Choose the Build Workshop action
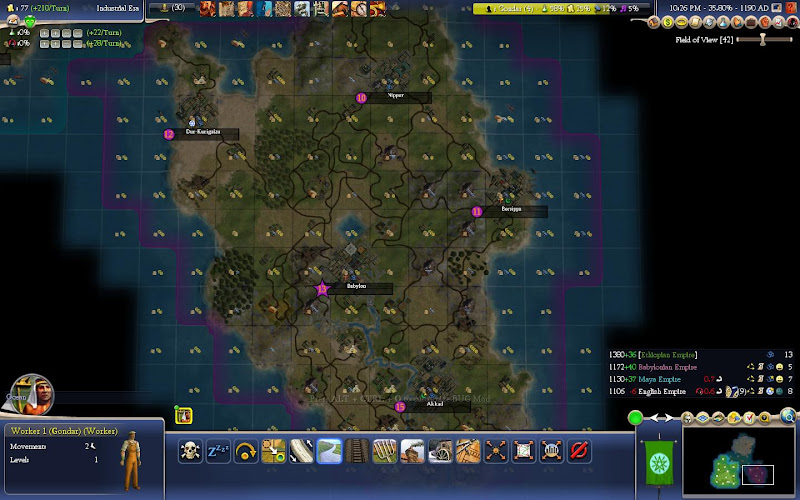 click(x=412, y=451)
